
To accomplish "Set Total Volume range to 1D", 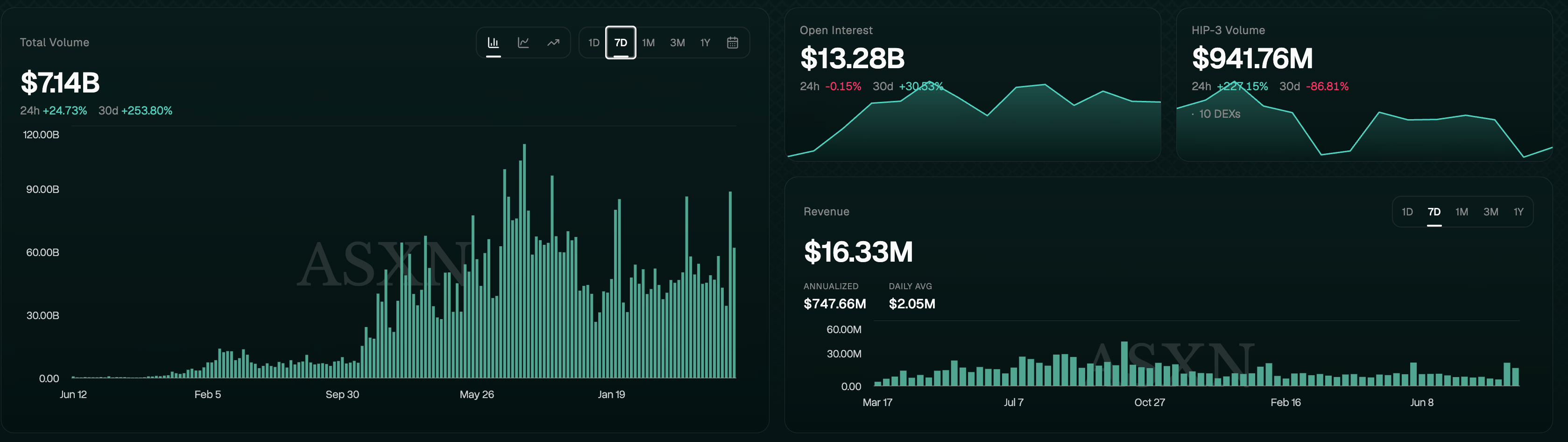I will tap(593, 43).
